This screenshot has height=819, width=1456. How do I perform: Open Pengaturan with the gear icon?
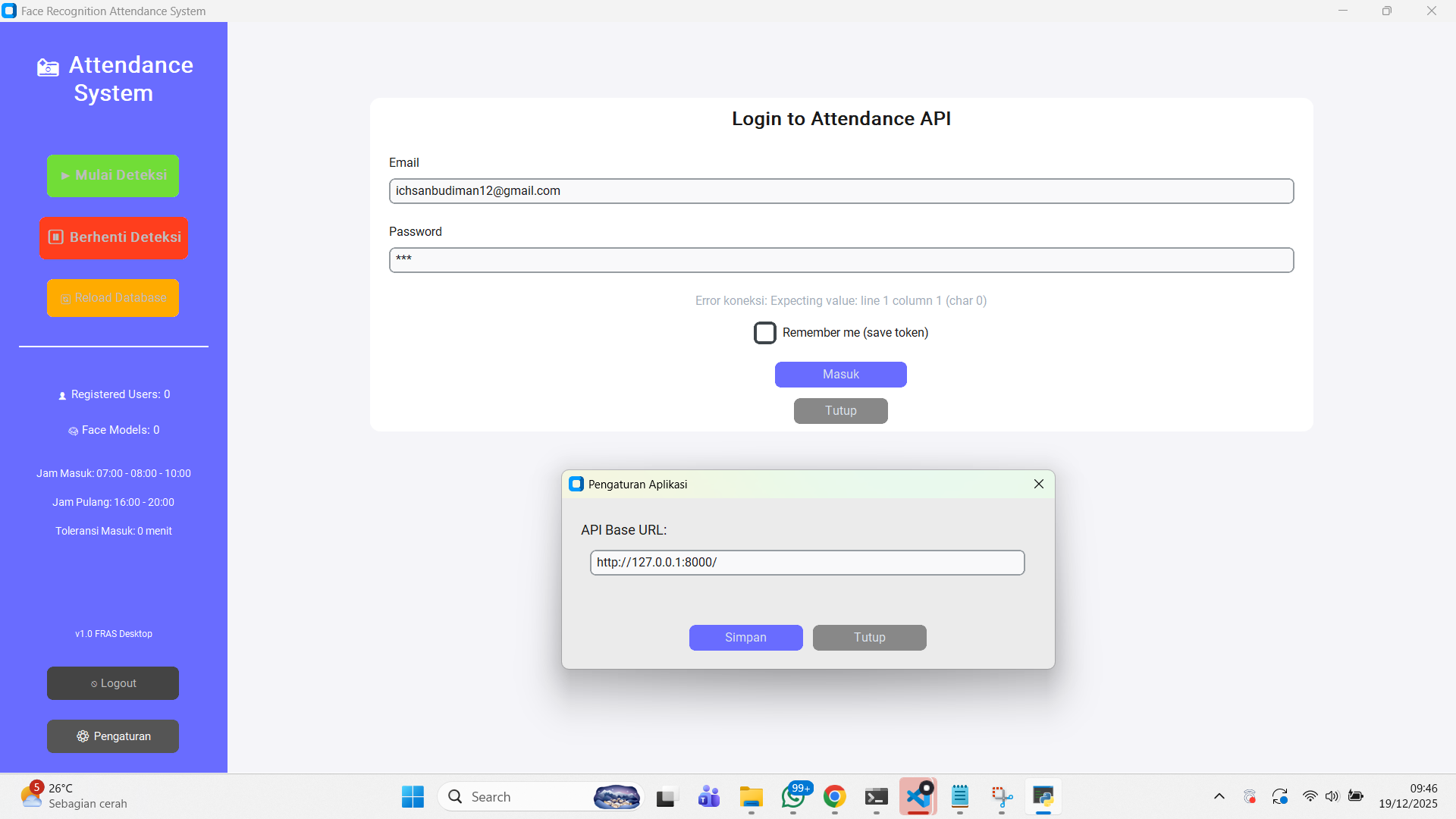pyautogui.click(x=113, y=736)
